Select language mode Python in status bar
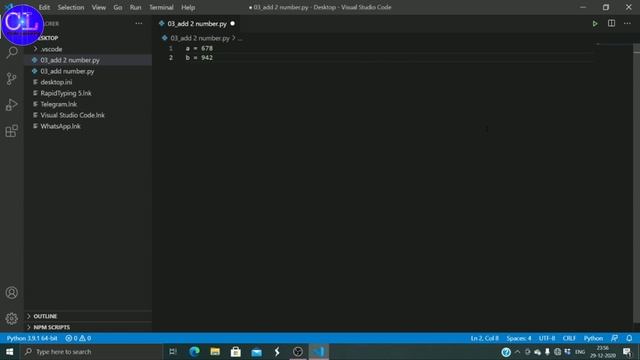This screenshot has height=360, width=640. tap(593, 338)
